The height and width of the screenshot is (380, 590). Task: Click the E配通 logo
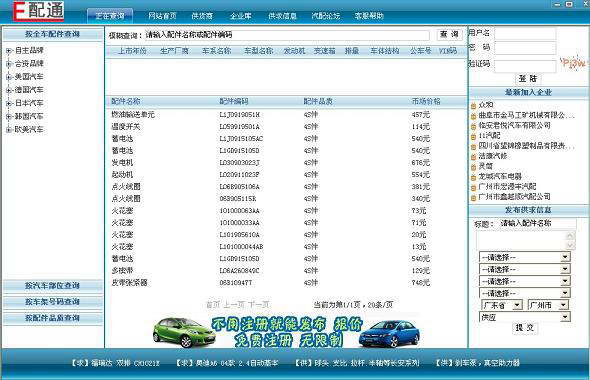tap(38, 11)
